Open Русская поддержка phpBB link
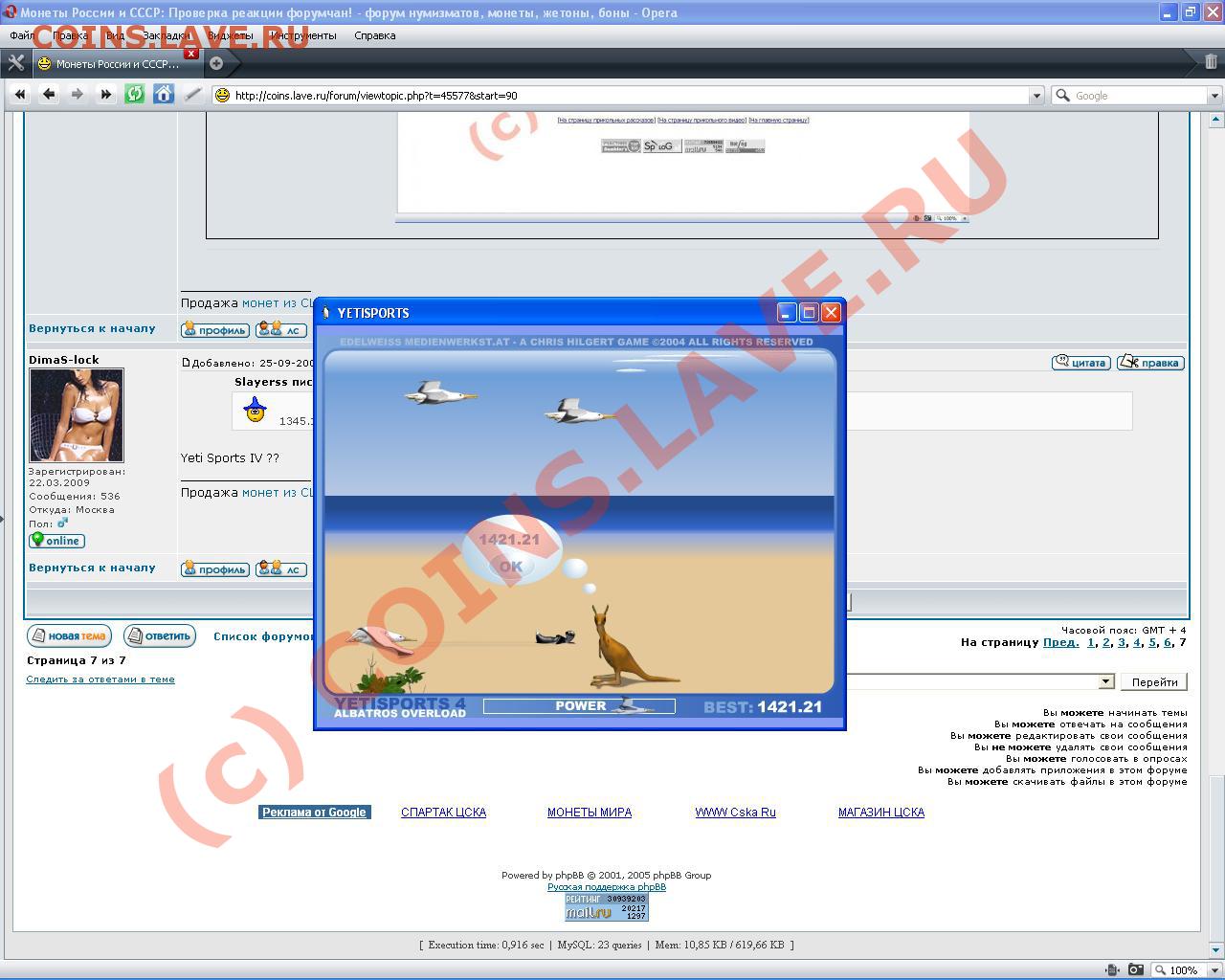Screen dimensions: 1225x980 [607, 887]
